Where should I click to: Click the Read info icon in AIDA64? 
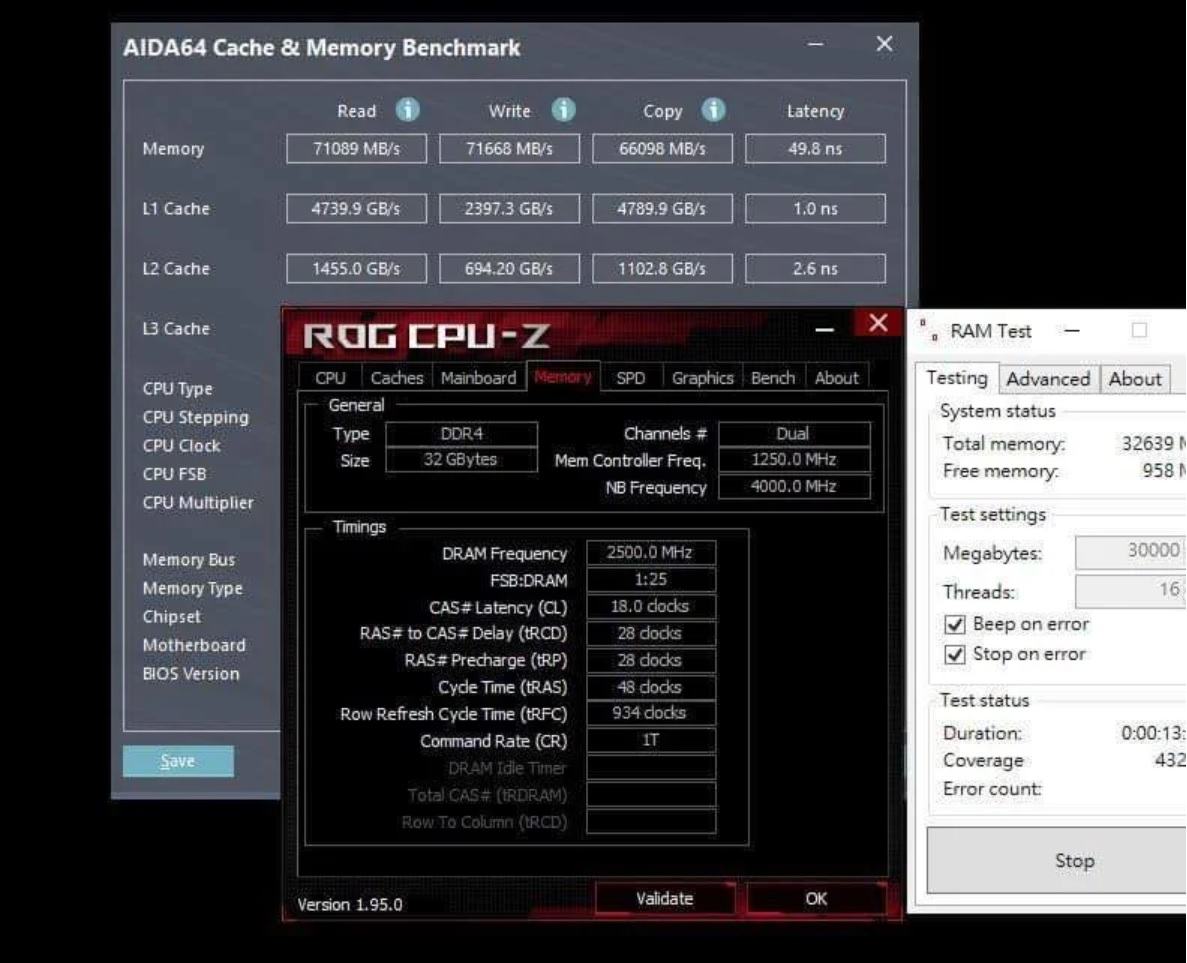point(407,110)
